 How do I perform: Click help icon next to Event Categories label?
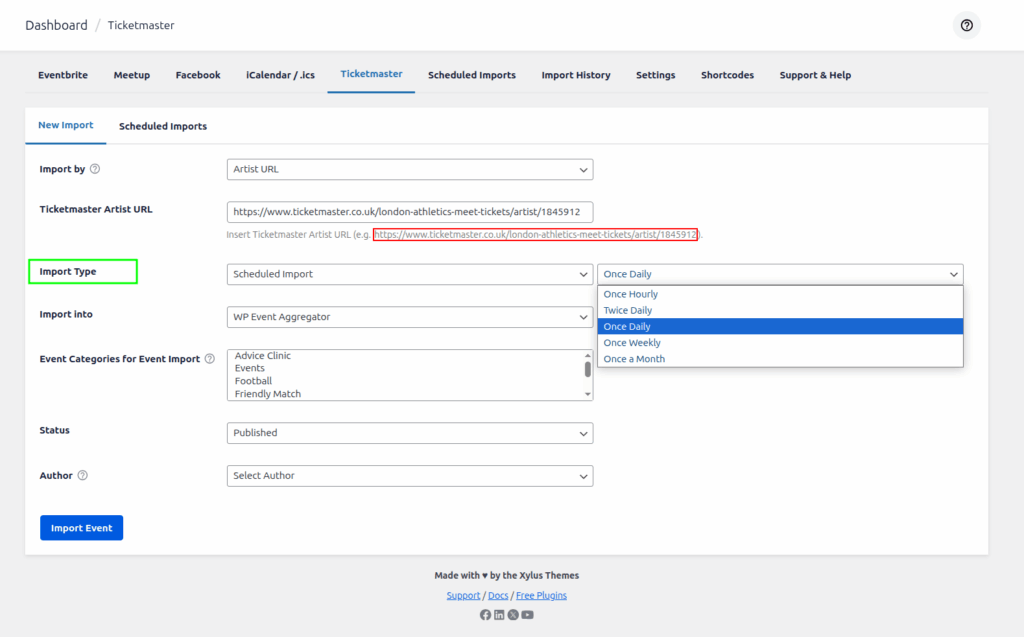(x=209, y=359)
